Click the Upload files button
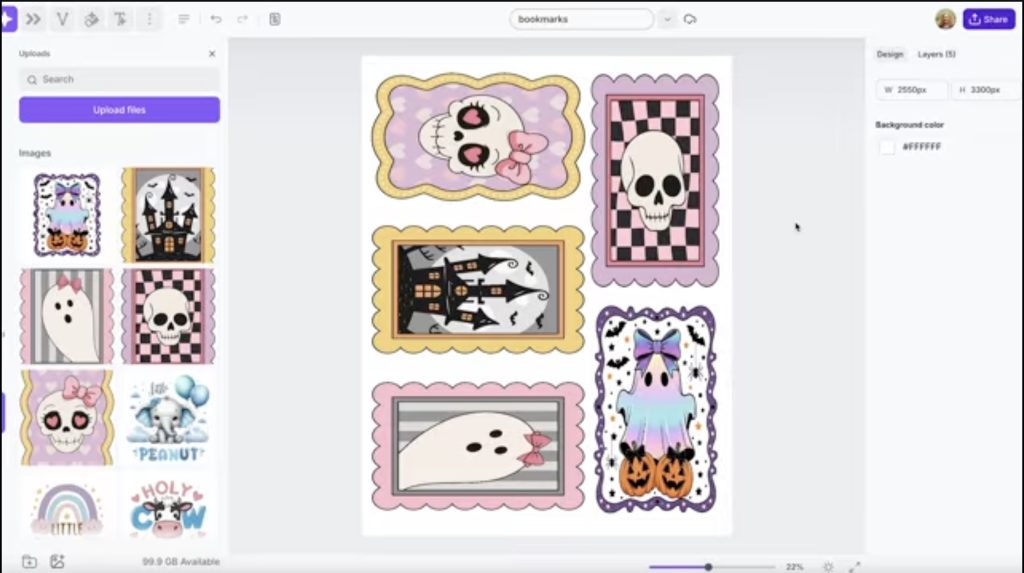 (x=120, y=110)
